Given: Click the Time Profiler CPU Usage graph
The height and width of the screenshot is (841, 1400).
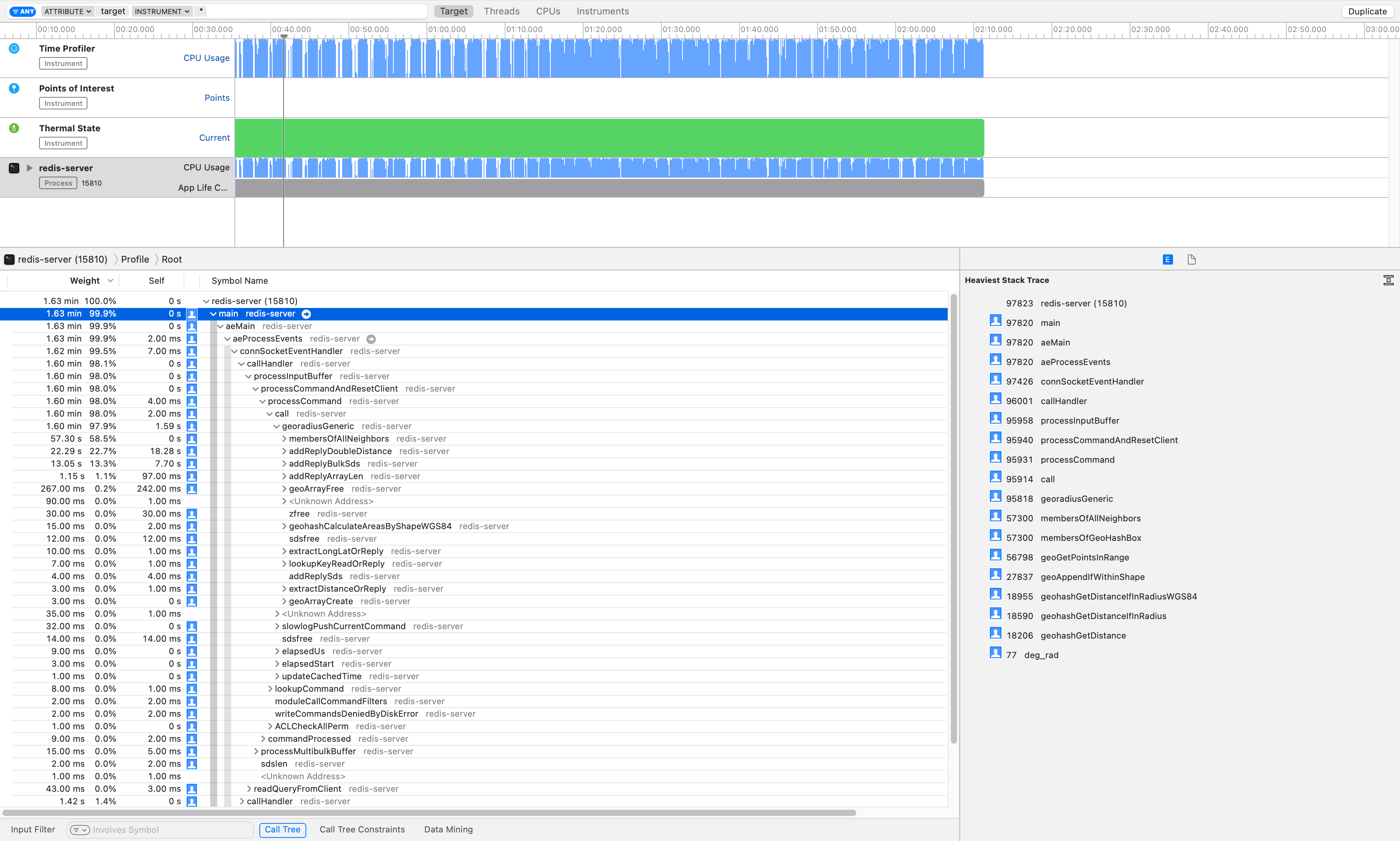Looking at the screenshot, I should [609, 58].
